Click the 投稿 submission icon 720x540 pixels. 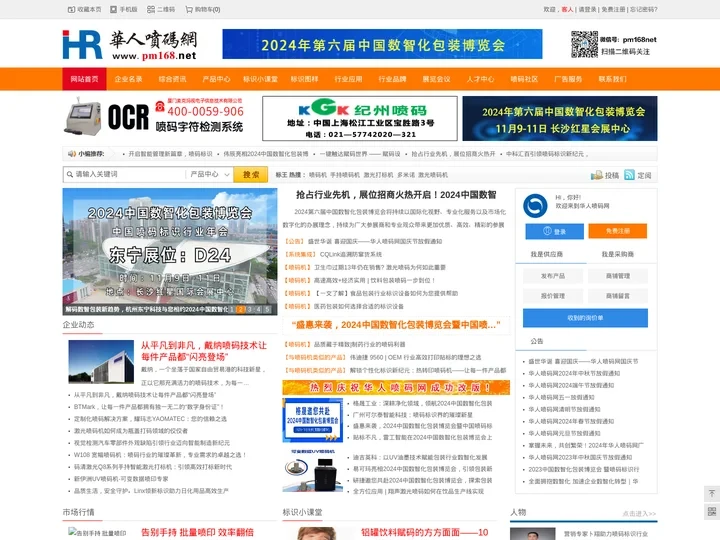tap(596, 175)
